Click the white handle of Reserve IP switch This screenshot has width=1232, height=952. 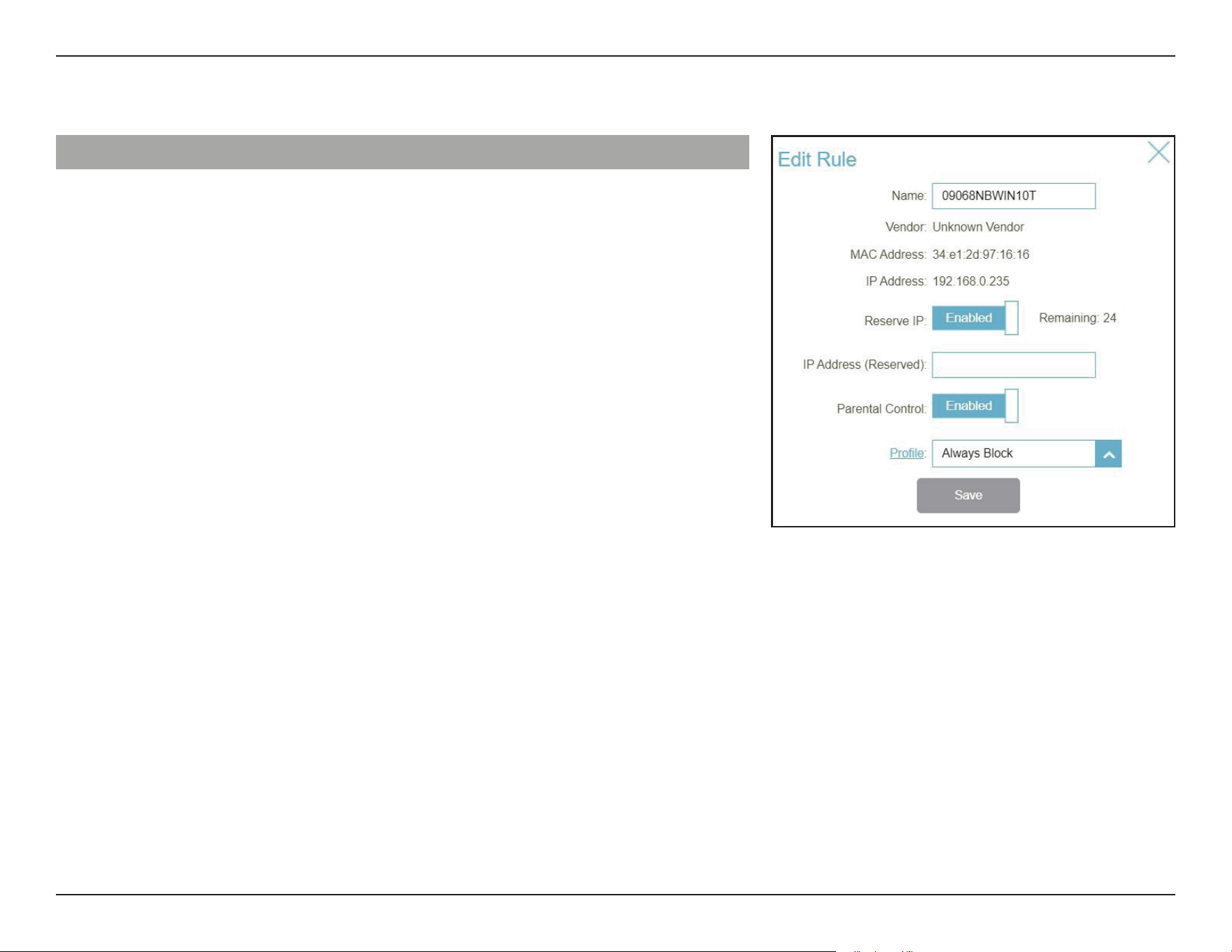click(x=1012, y=318)
